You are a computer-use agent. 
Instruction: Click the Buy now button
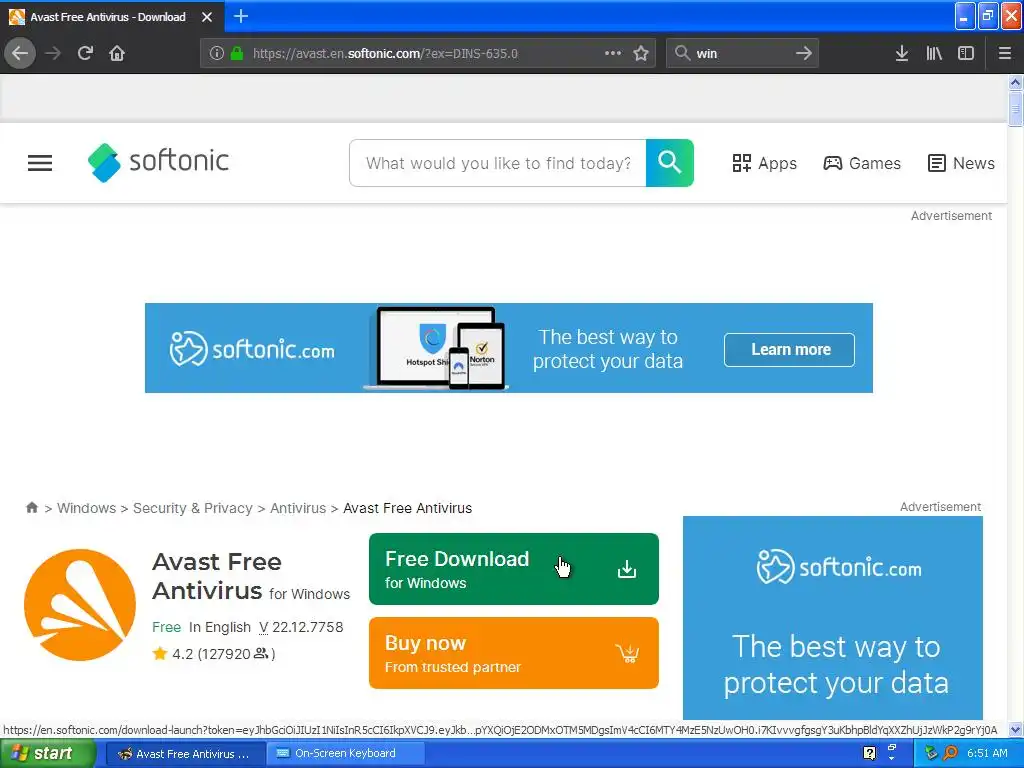click(514, 653)
